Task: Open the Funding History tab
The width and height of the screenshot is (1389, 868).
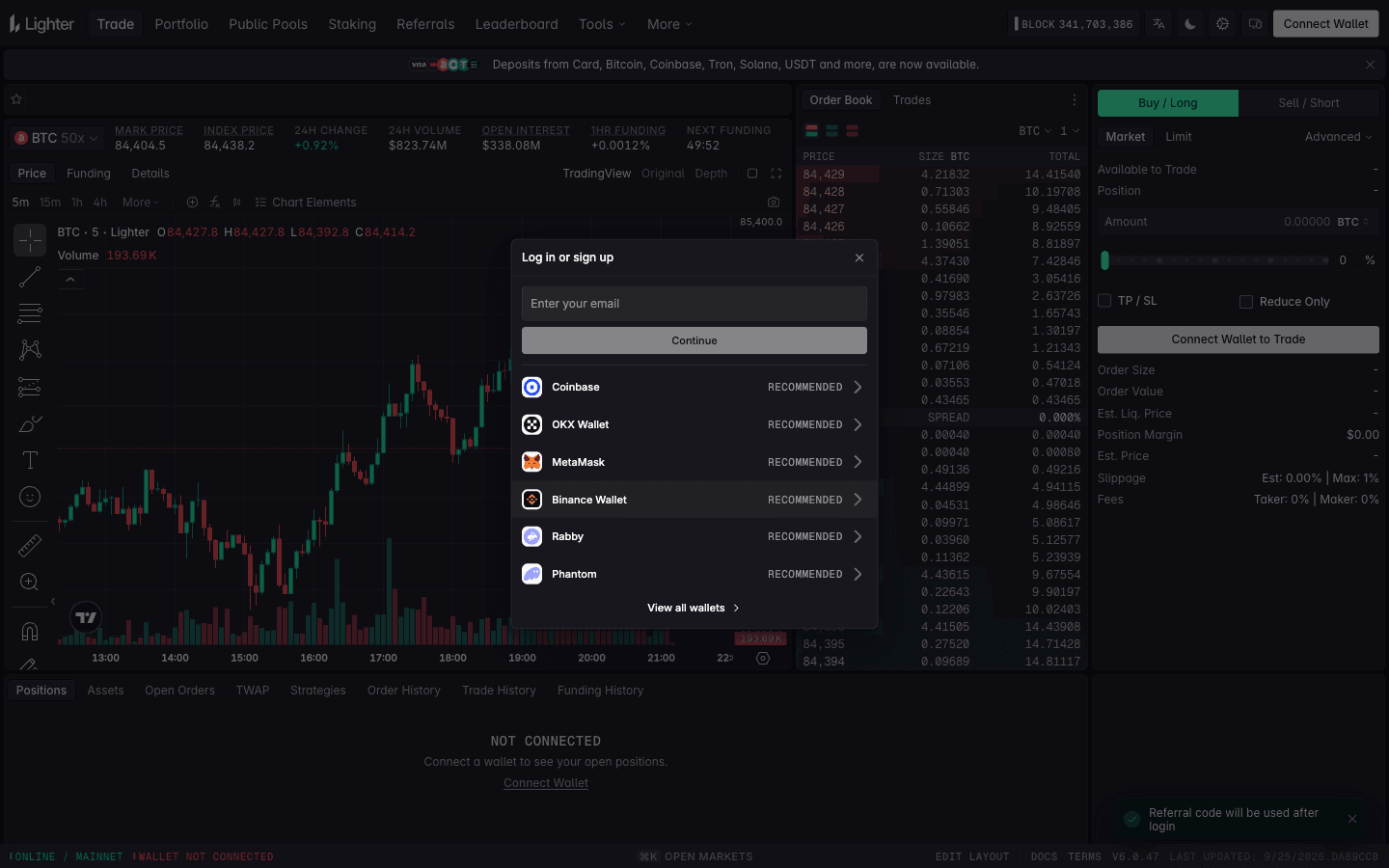Action: 600,691
